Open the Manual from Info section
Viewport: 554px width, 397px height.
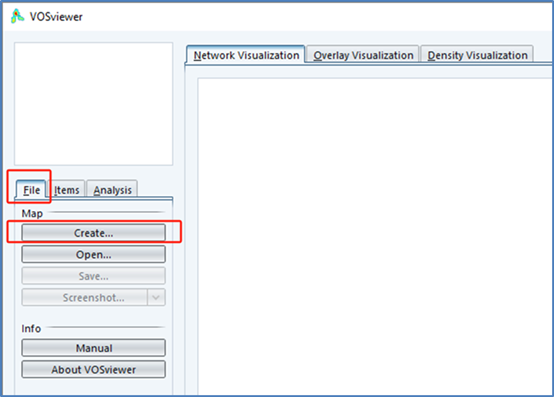94,348
